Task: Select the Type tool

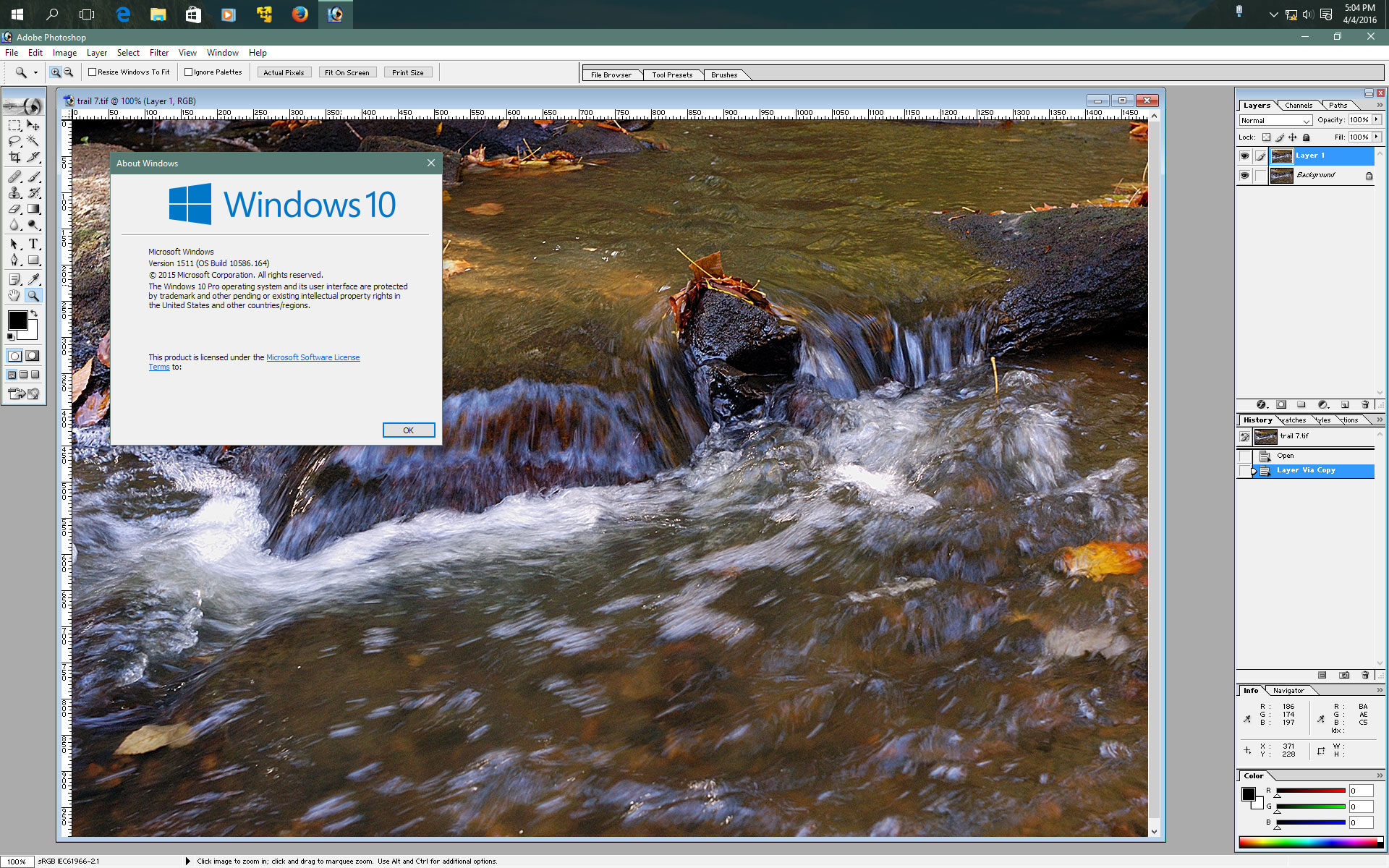Action: tap(33, 244)
